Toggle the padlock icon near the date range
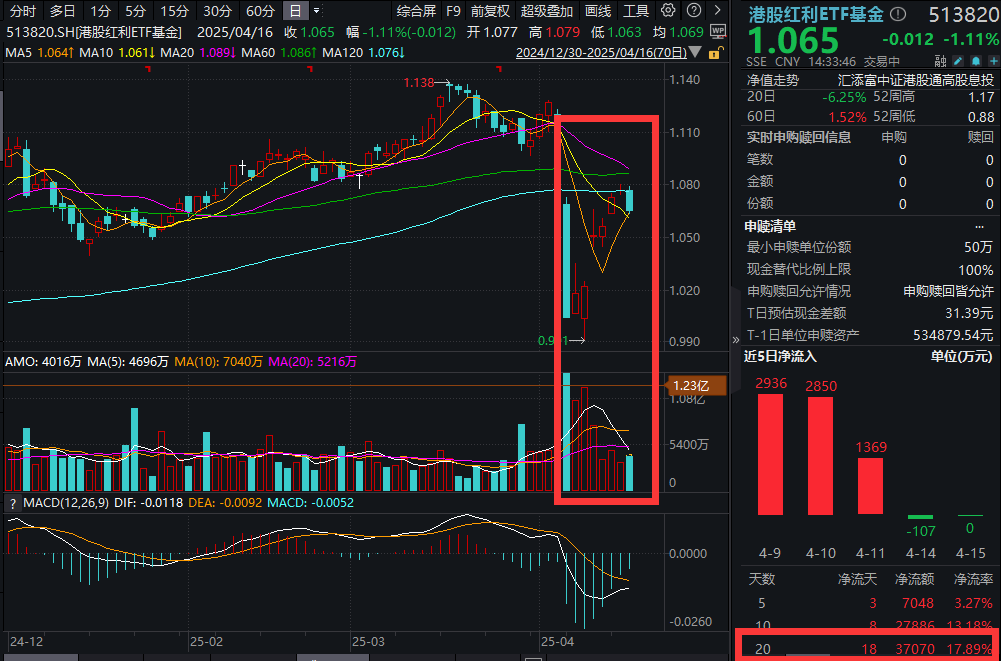 click(714, 53)
